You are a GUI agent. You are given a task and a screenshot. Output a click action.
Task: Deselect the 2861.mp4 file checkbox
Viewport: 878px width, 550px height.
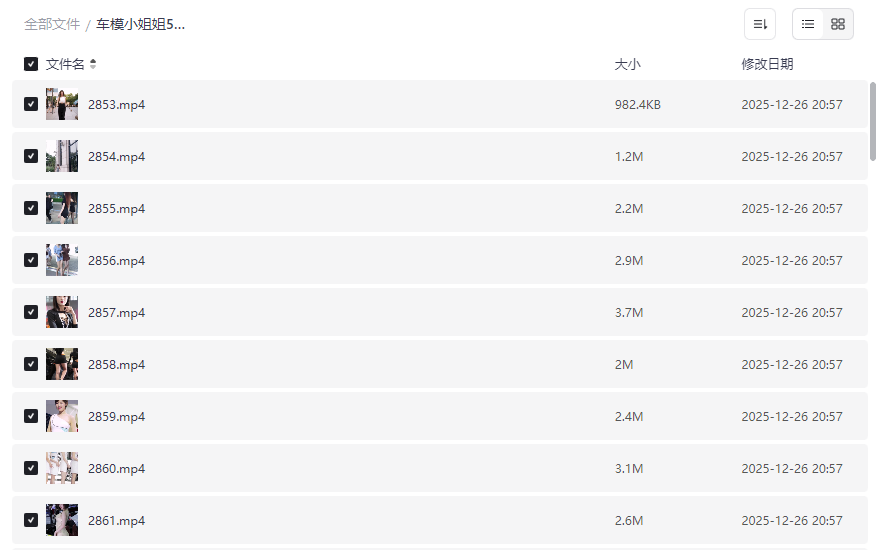point(31,520)
